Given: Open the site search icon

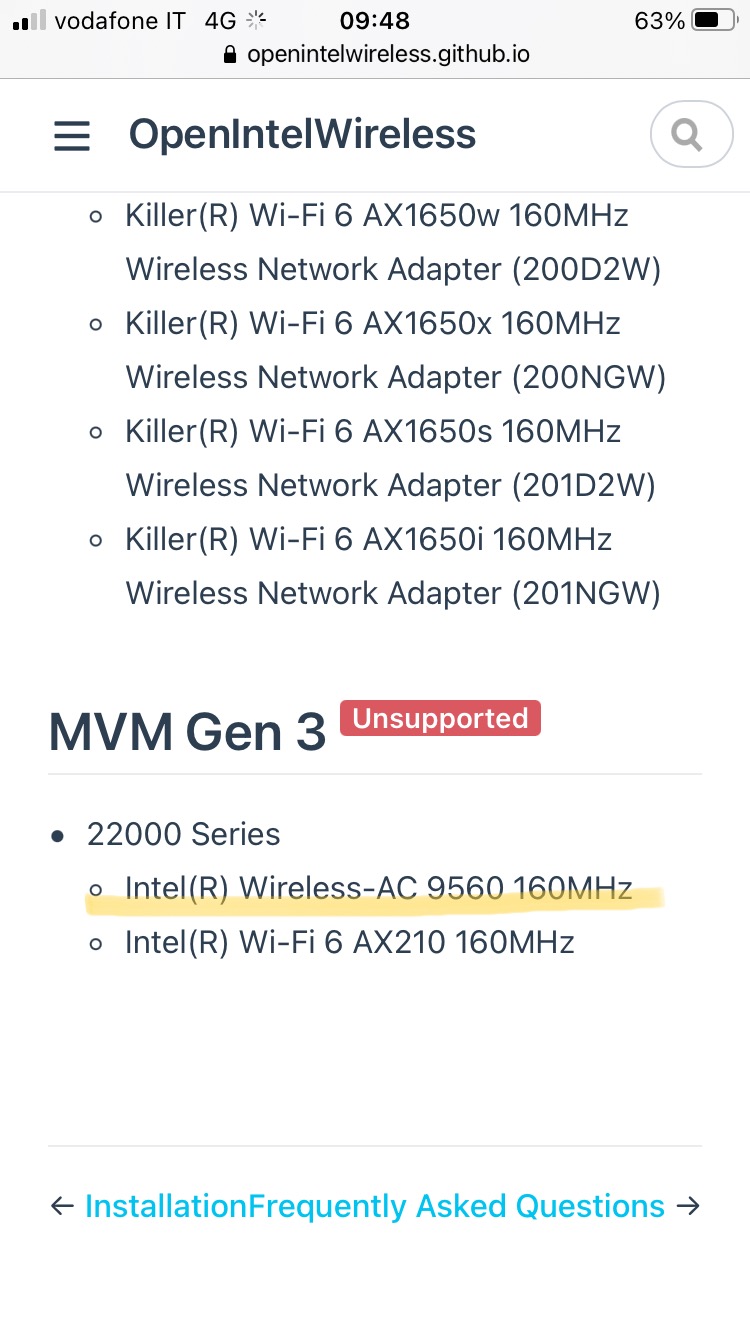Looking at the screenshot, I should 691,133.
